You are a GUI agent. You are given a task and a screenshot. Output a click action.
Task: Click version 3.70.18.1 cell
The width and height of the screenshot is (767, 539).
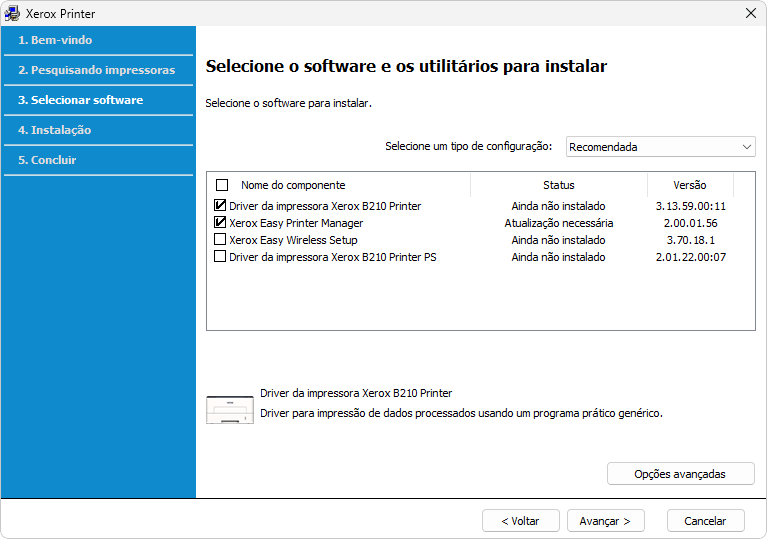pos(691,240)
